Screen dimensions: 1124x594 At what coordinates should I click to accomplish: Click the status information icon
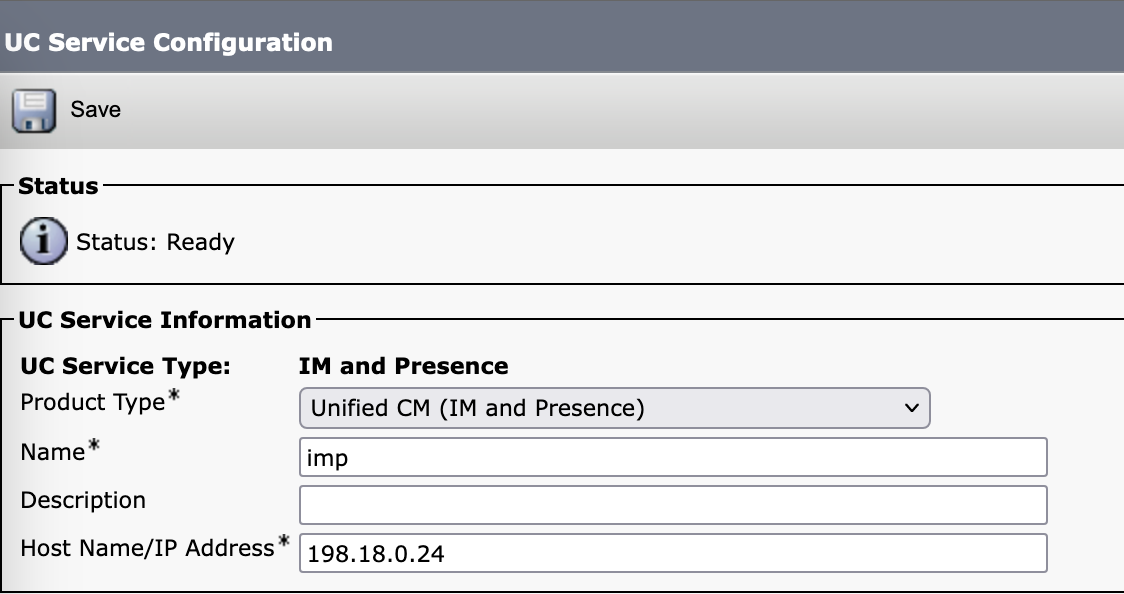[x=44, y=242]
